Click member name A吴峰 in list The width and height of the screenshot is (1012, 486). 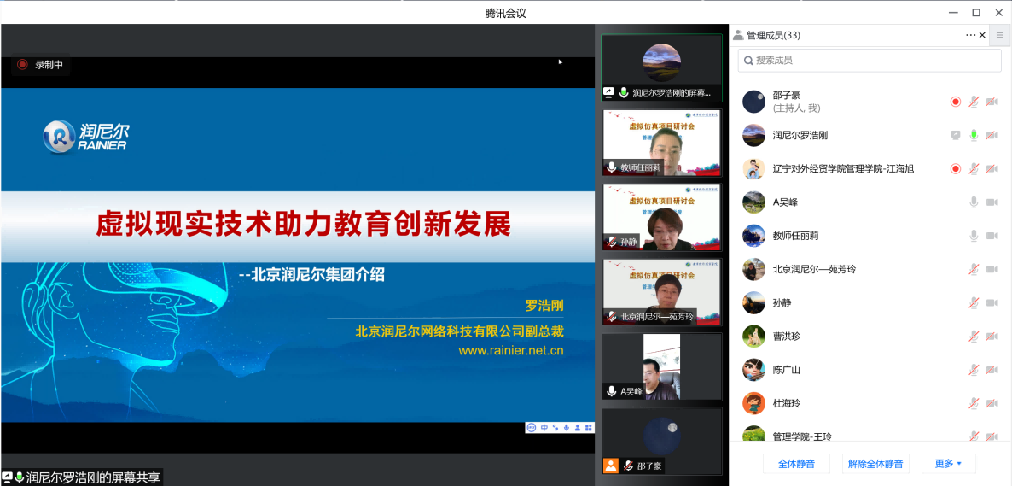point(785,203)
